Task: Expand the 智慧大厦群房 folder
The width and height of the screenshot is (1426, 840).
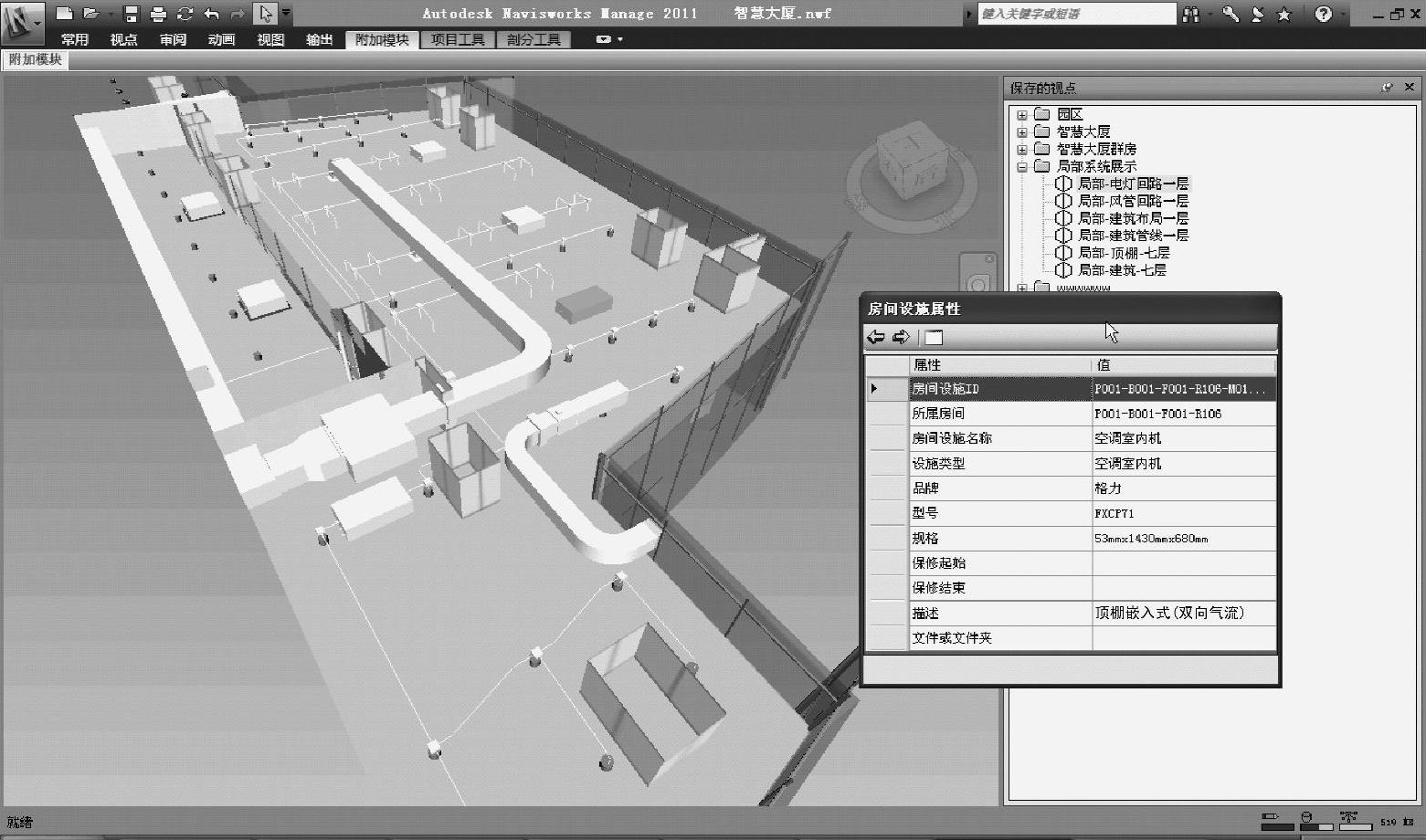Action: pyautogui.click(x=1021, y=150)
